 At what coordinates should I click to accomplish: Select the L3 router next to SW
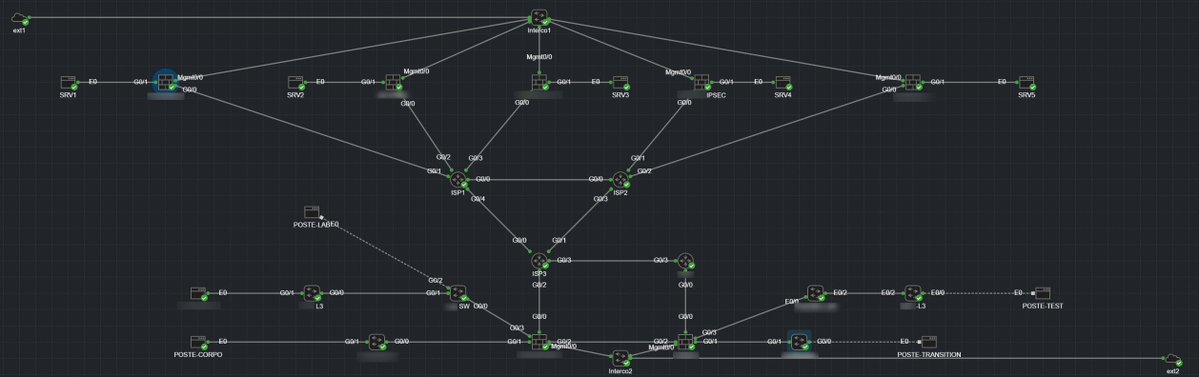[x=311, y=293]
